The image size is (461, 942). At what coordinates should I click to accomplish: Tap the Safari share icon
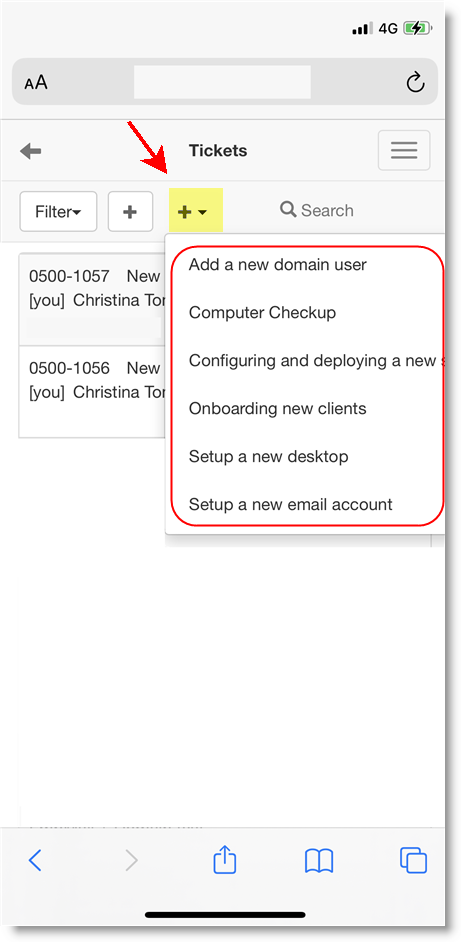tap(225, 860)
